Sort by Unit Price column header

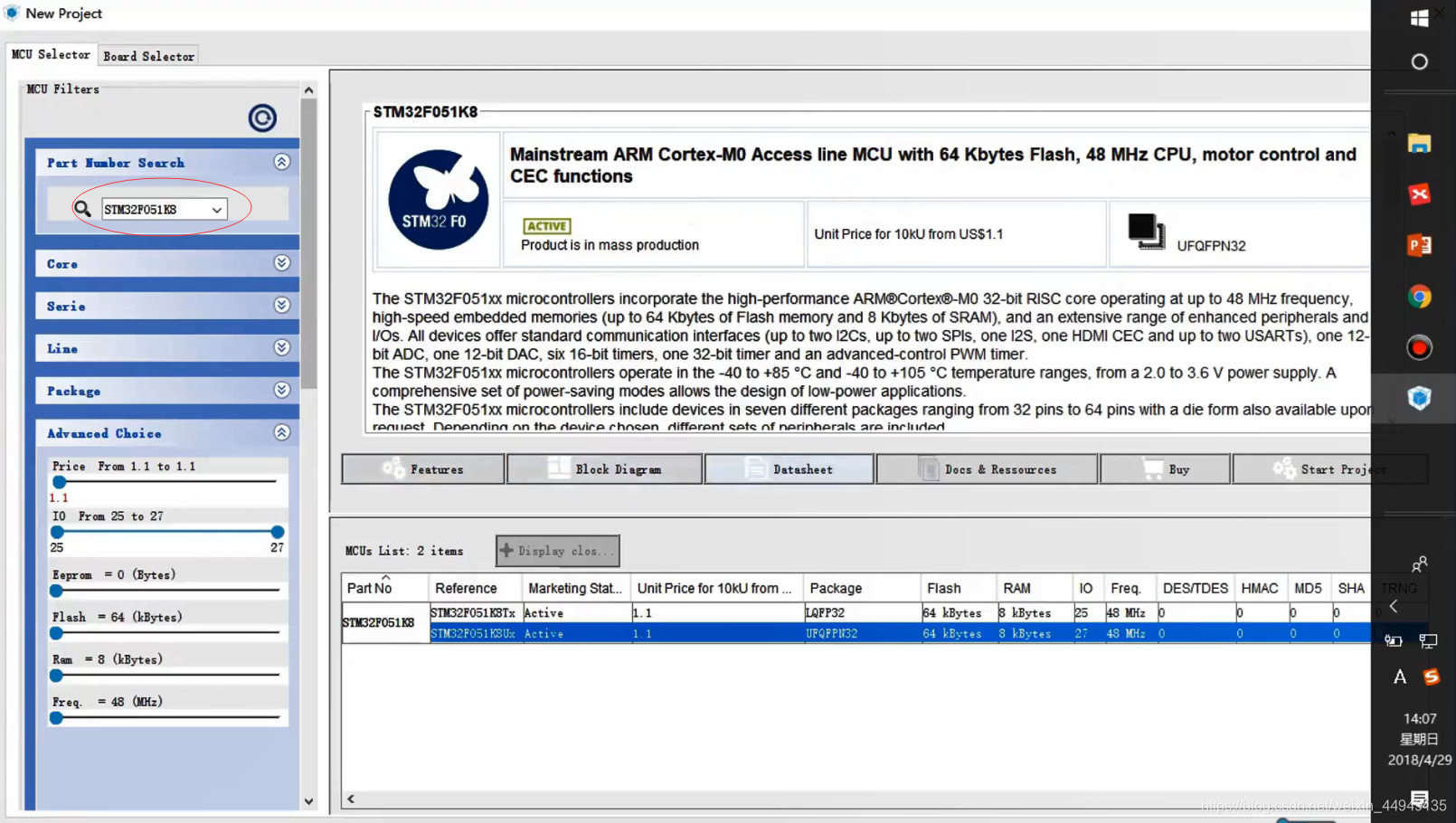click(716, 588)
